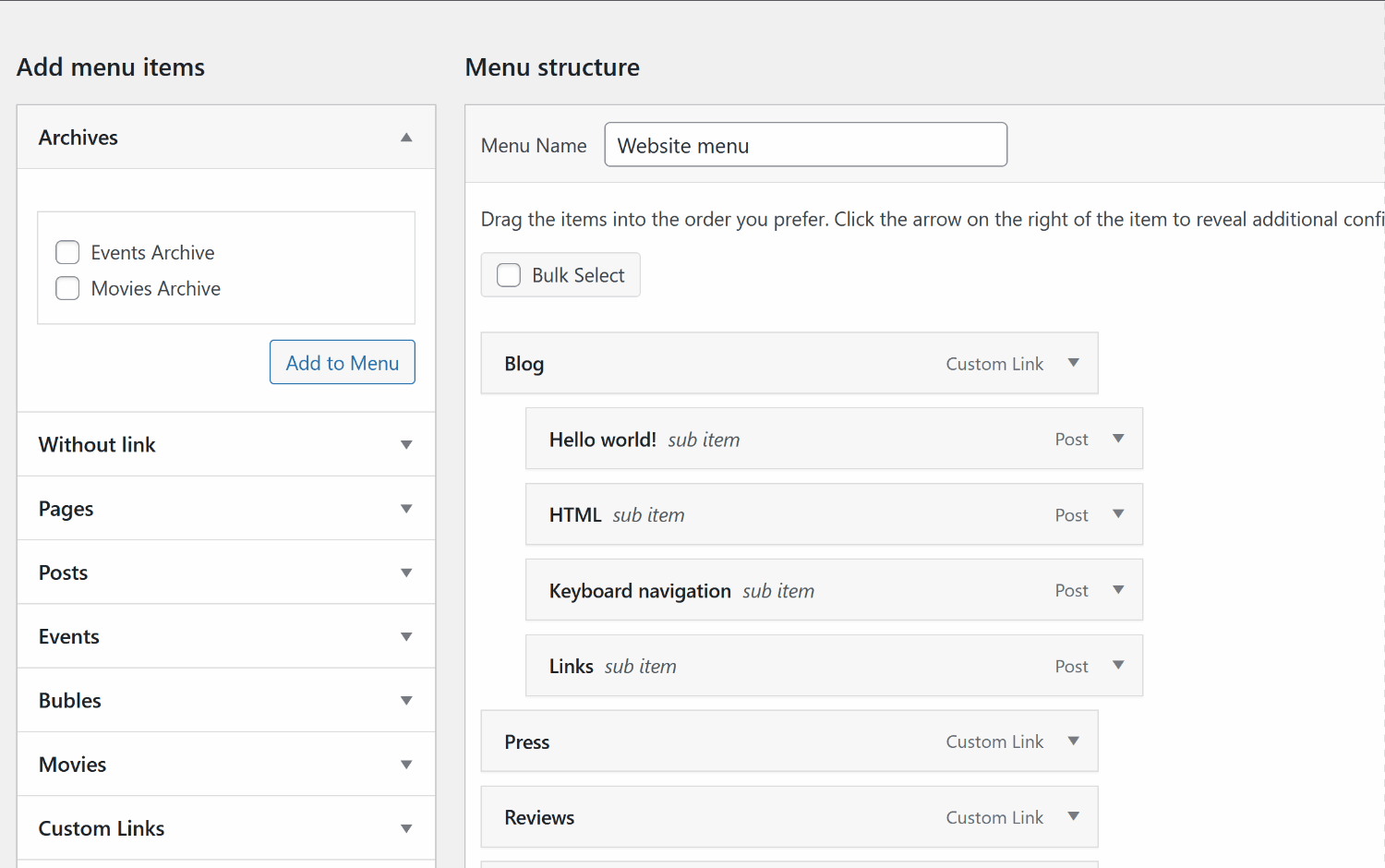The image size is (1385, 868).
Task: Click the Movies section arrow
Action: [406, 765]
